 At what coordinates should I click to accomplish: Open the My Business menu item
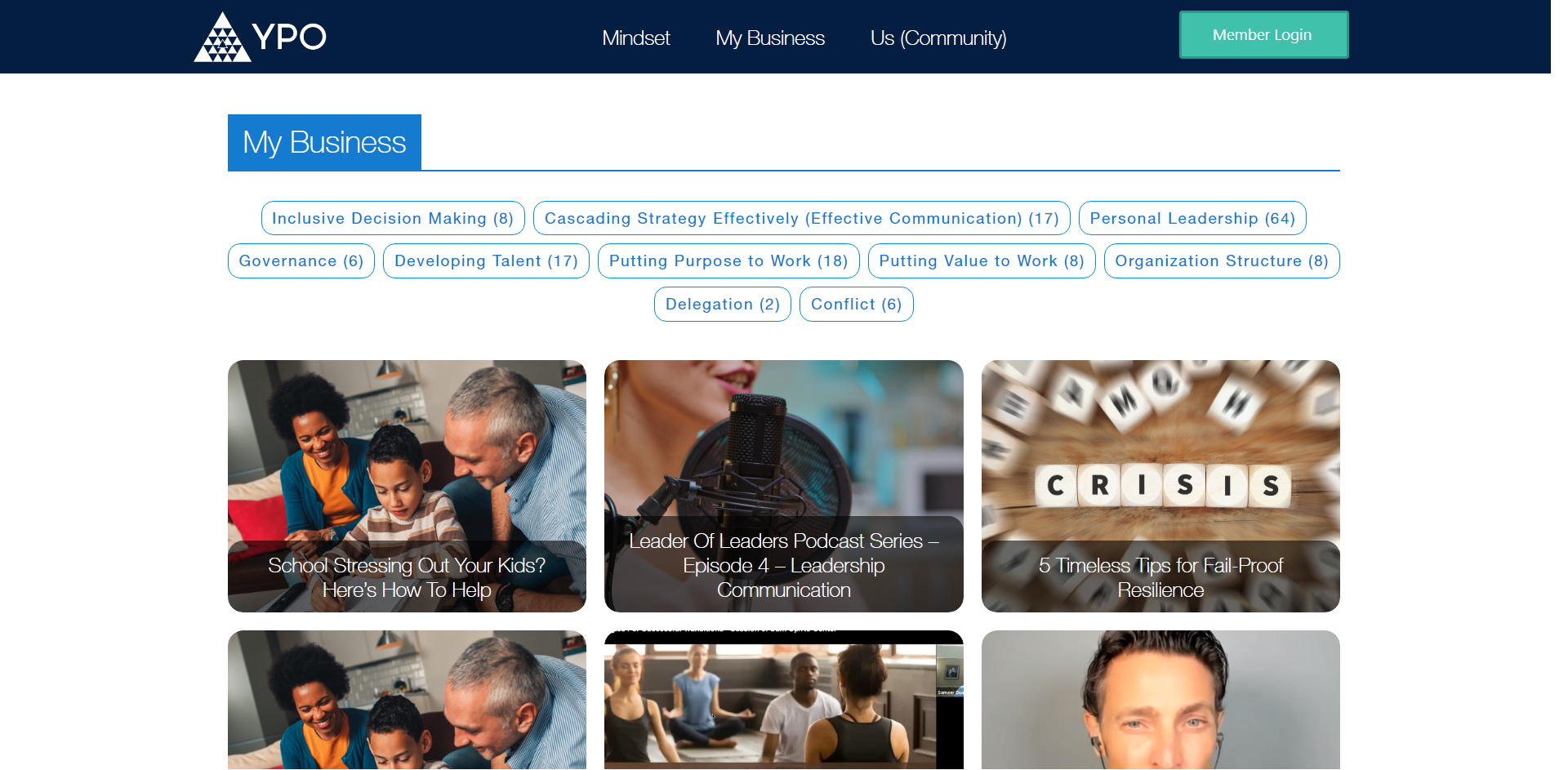point(770,38)
